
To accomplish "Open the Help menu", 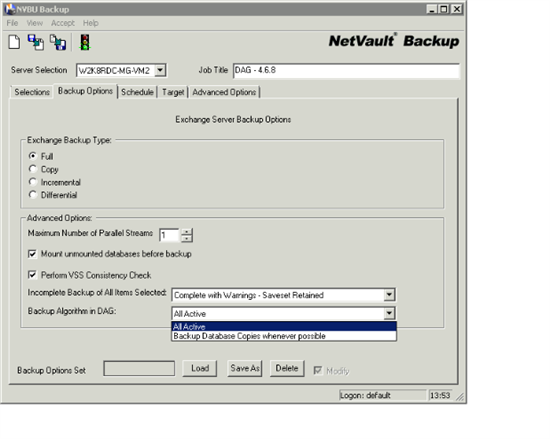I will 90,23.
